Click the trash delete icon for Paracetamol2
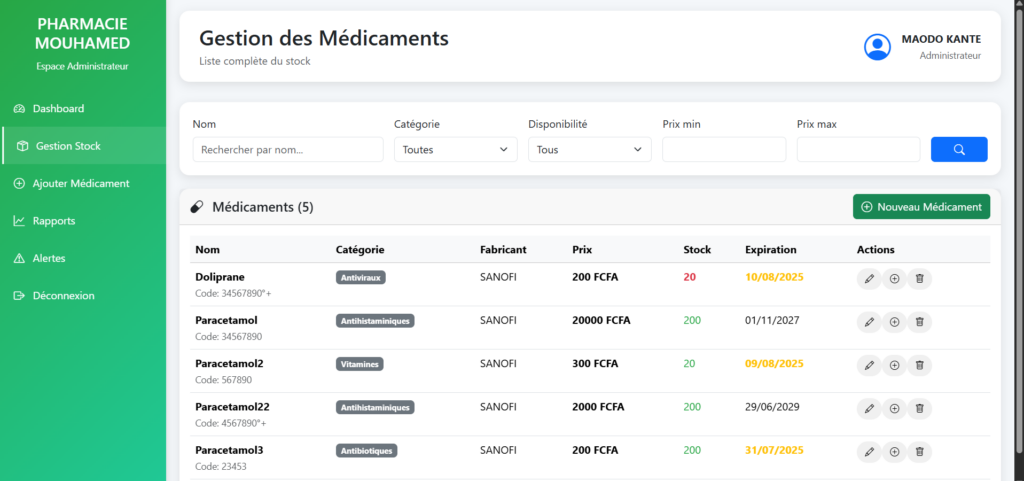1024x481 pixels. (x=919, y=365)
